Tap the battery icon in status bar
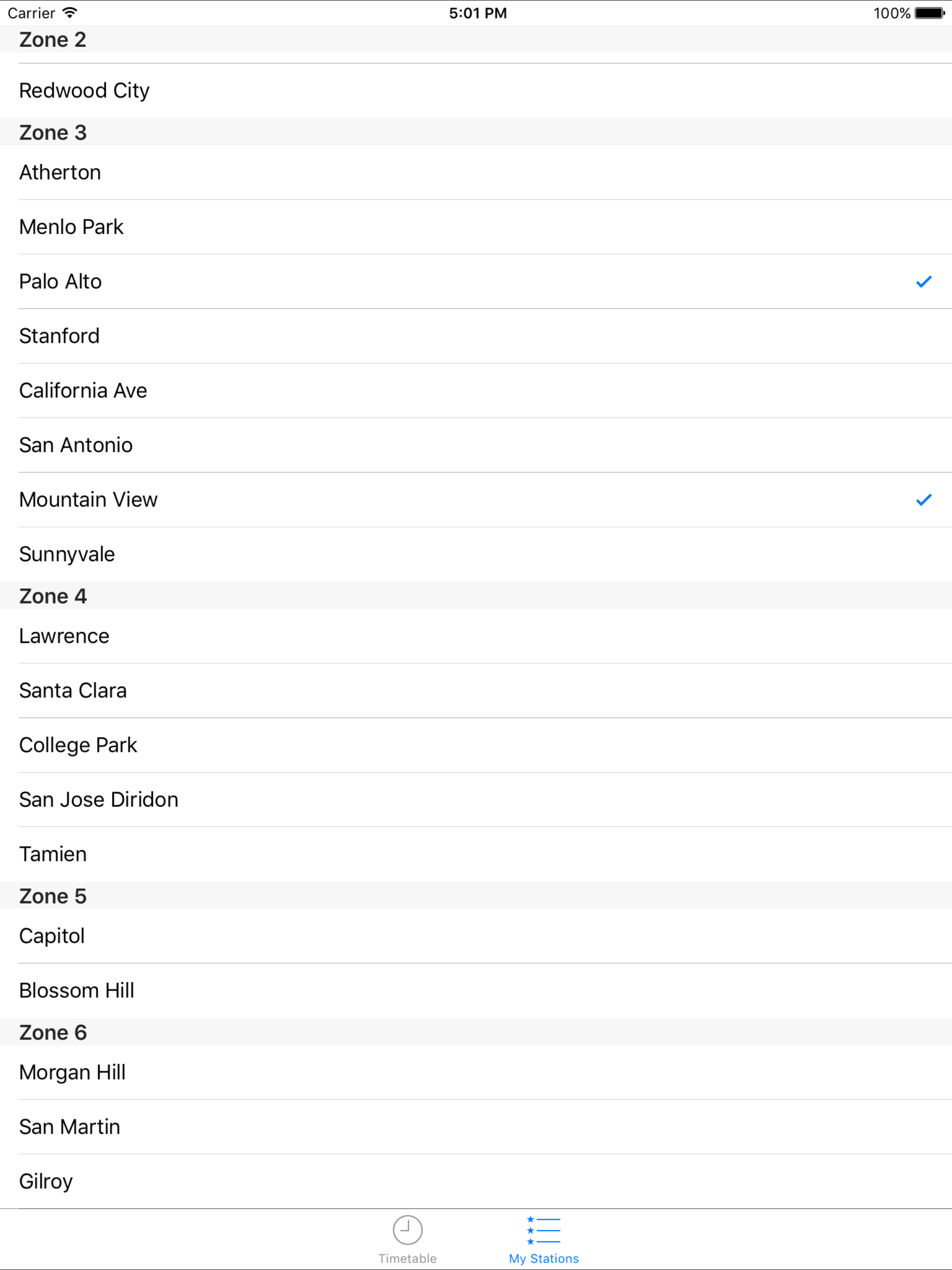This screenshot has width=952, height=1270. pos(929,13)
